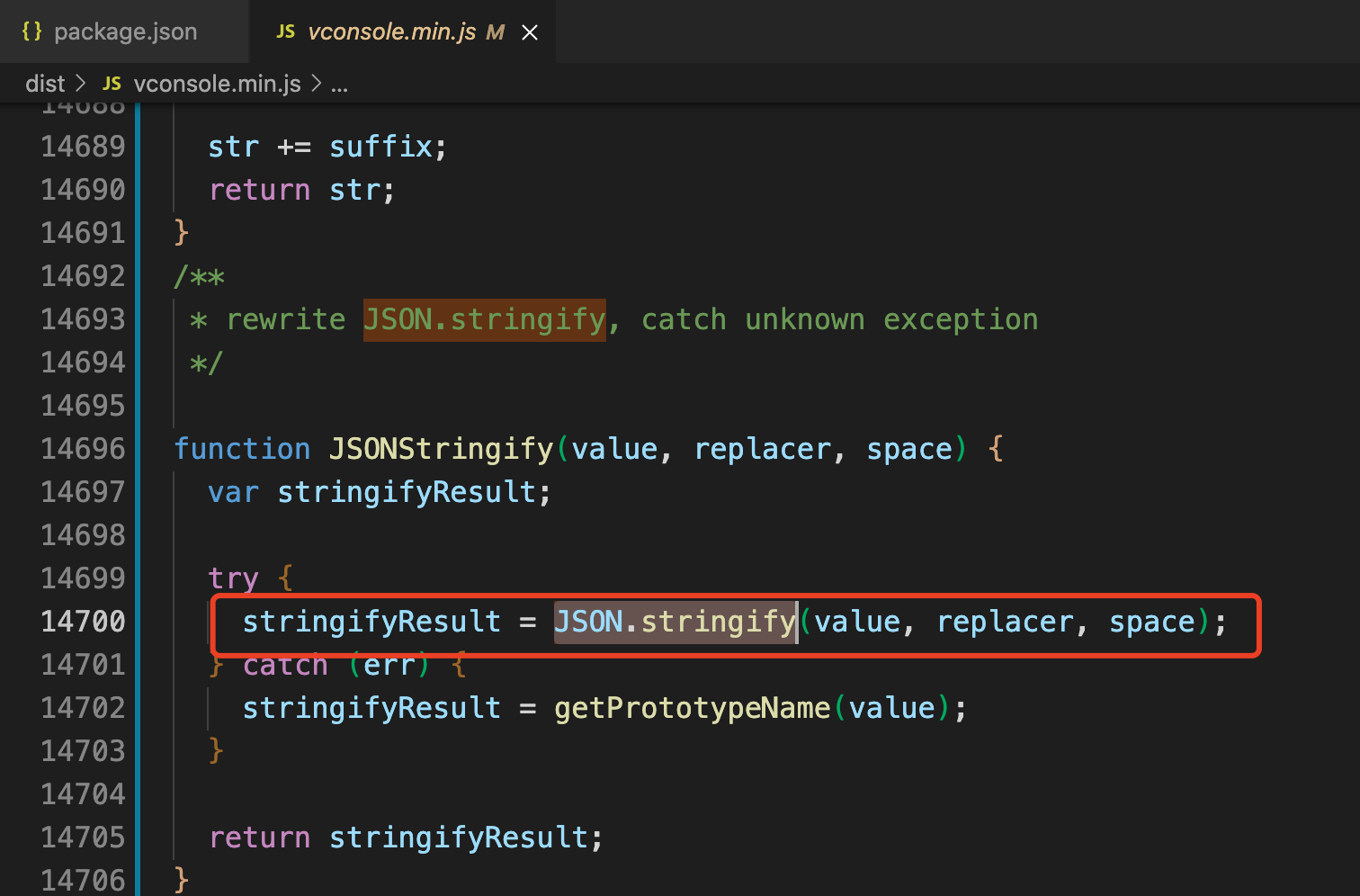Viewport: 1360px width, 896px height.
Task: Click the word rewrite in the comment
Action: [286, 319]
